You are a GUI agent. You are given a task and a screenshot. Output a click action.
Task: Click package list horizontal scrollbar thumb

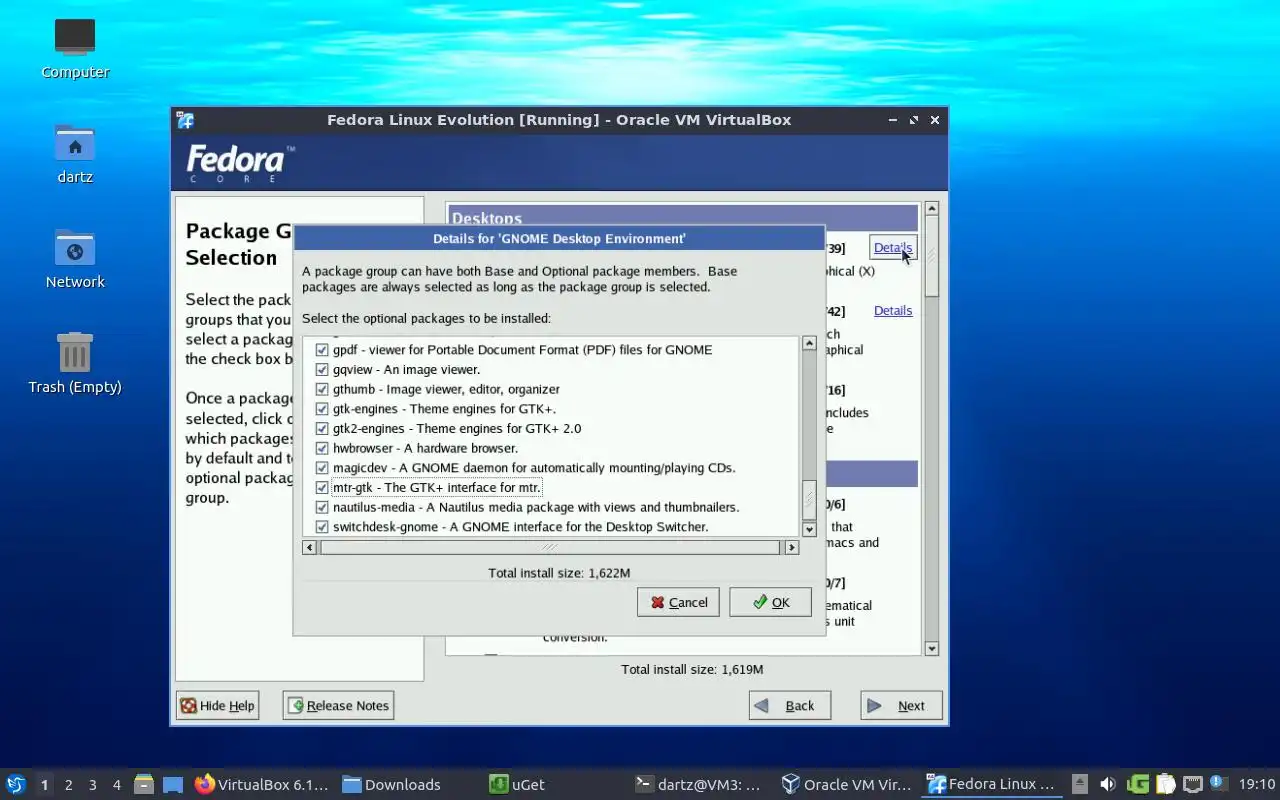point(549,547)
